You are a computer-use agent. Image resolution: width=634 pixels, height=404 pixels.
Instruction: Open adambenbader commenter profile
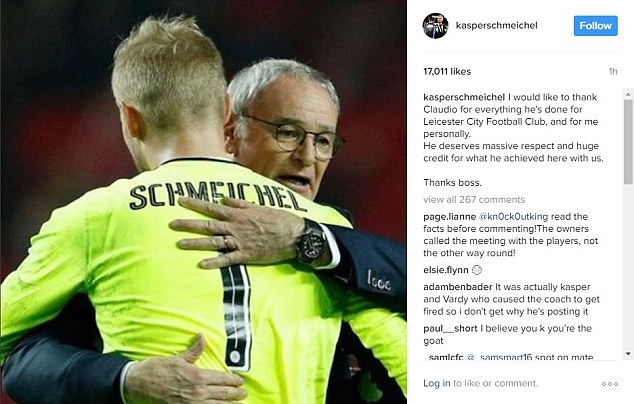coord(458,287)
